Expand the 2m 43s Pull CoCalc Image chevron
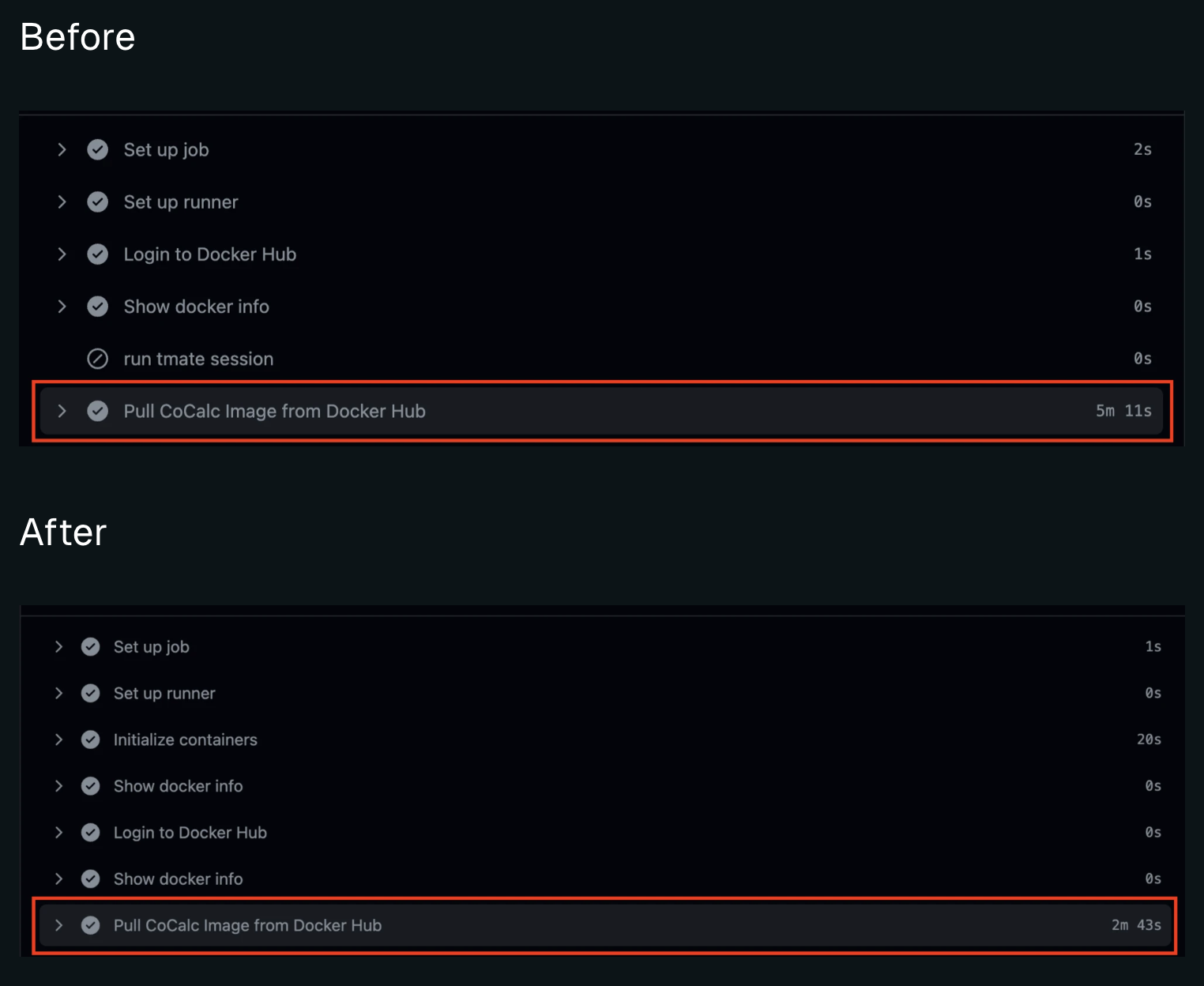 tap(58, 925)
